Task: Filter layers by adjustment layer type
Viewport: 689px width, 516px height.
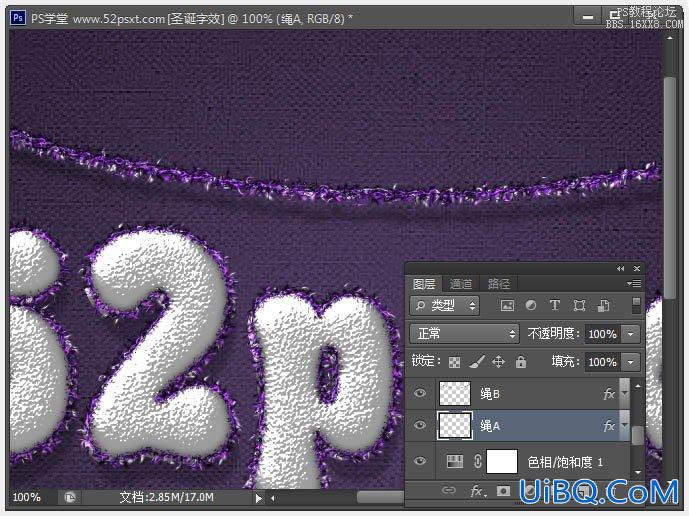Action: (x=531, y=305)
